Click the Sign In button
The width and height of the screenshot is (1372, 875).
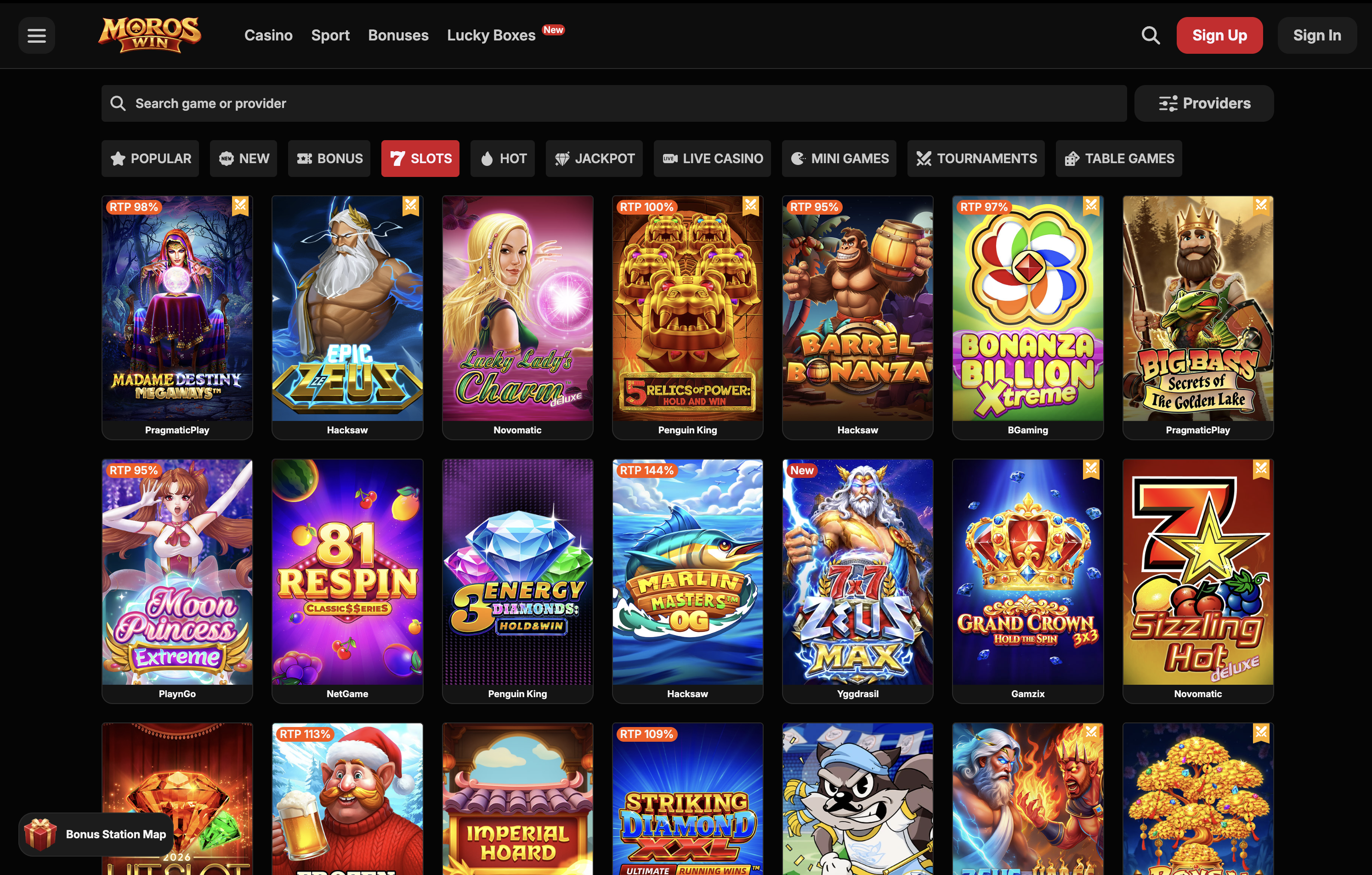[x=1317, y=35]
